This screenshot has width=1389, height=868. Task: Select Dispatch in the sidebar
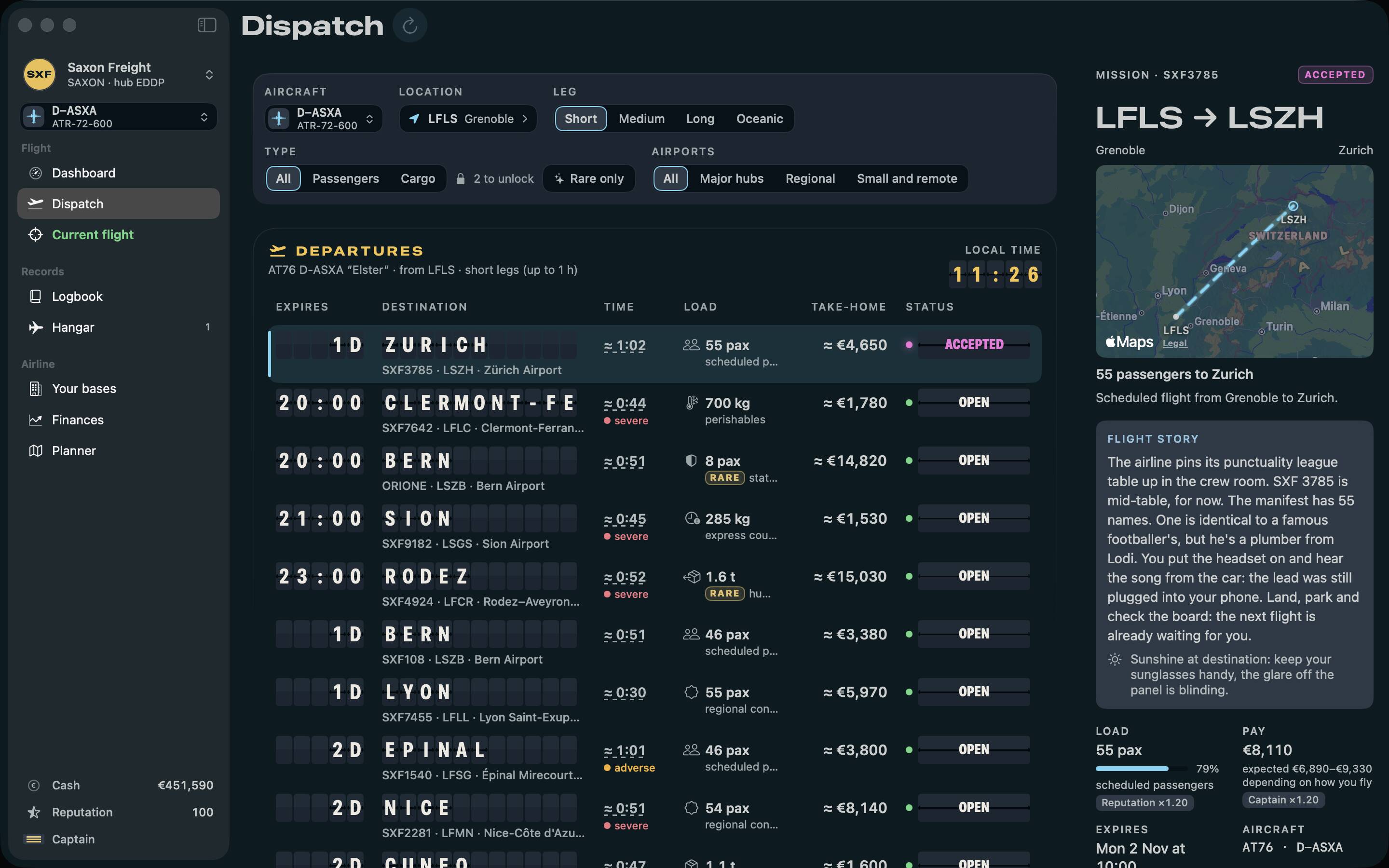point(118,204)
